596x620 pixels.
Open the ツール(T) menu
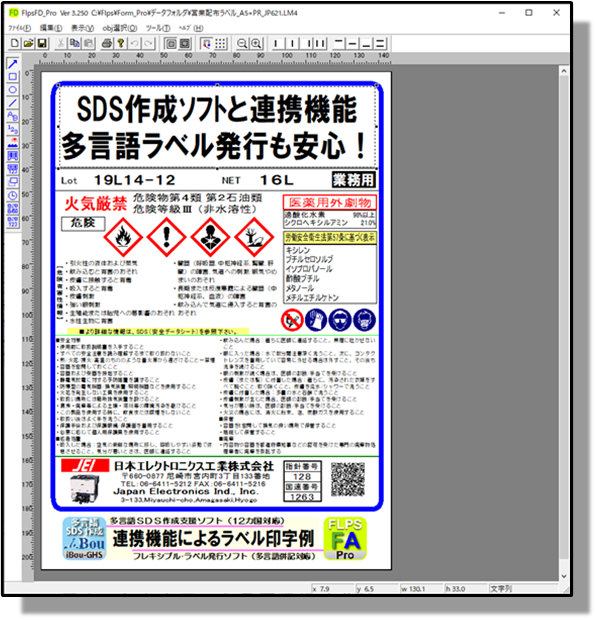(158, 28)
